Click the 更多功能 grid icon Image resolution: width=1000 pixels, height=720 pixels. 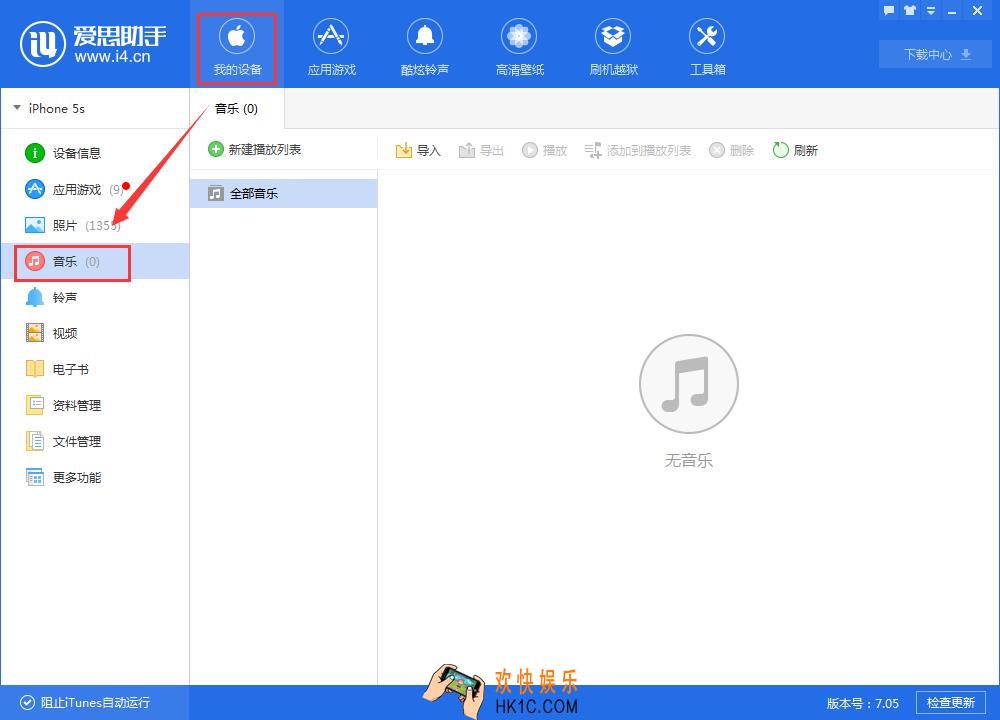[34, 477]
